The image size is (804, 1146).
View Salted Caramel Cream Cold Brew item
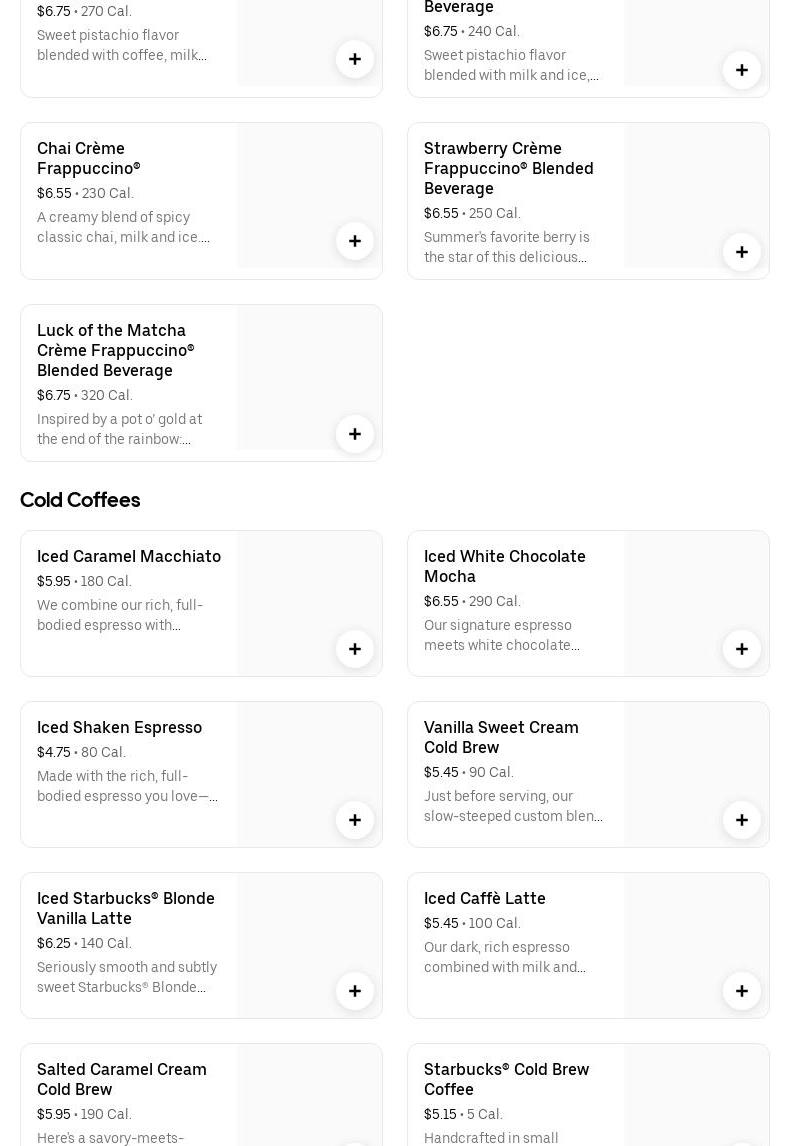click(122, 1079)
